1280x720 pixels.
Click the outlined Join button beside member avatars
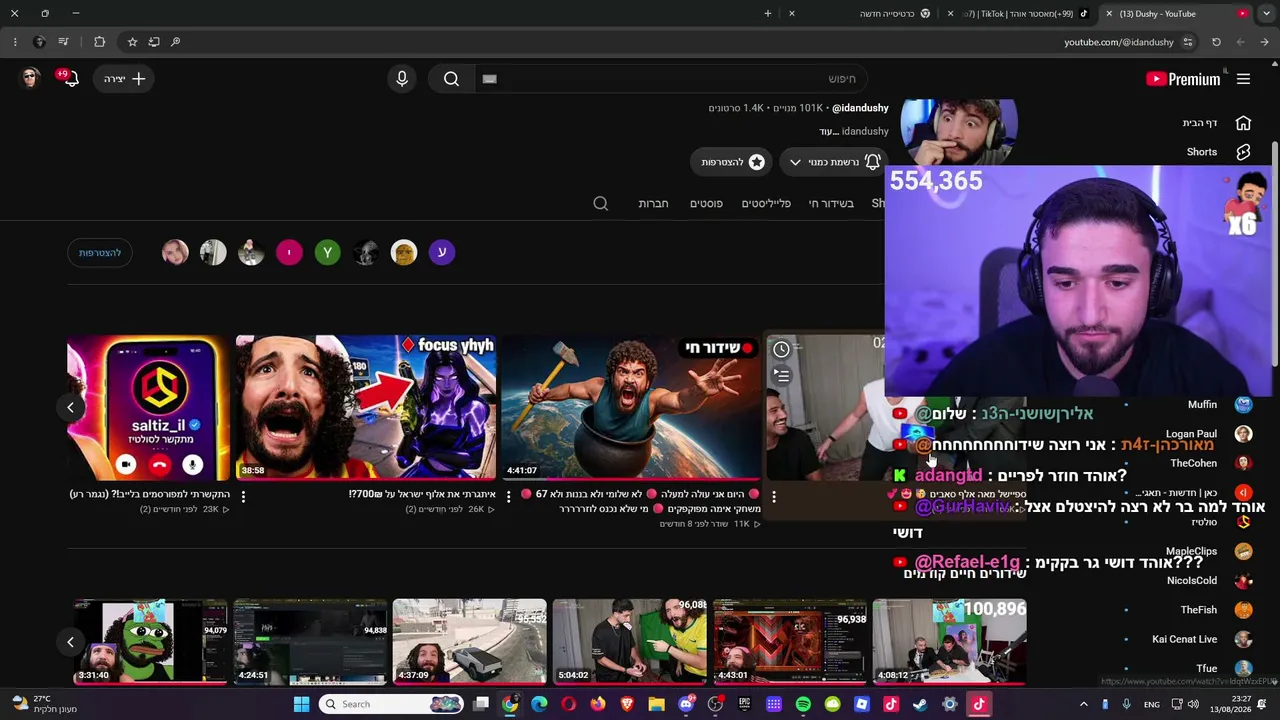(100, 253)
